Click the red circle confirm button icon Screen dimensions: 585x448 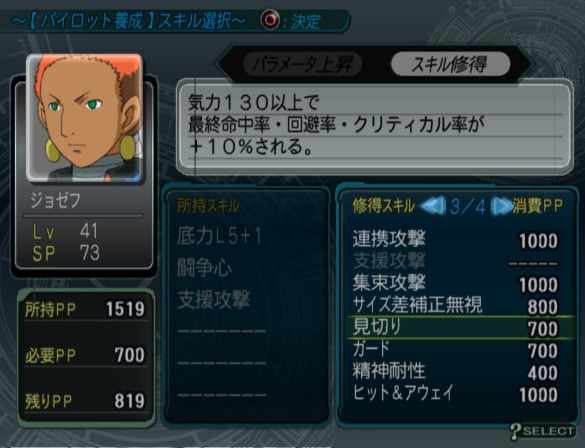coord(270,19)
